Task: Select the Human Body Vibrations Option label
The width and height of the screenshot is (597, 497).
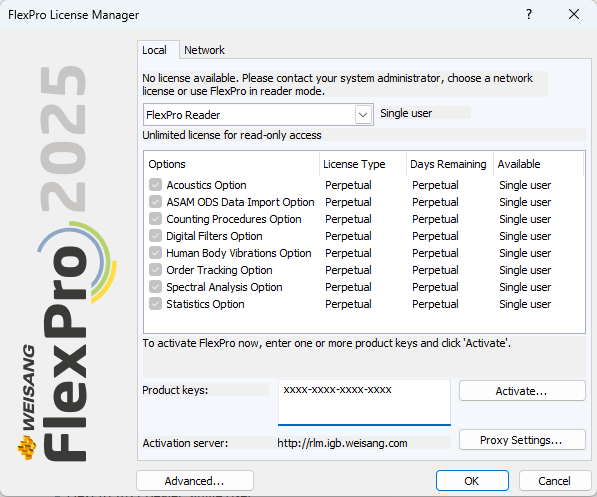Action: click(239, 253)
